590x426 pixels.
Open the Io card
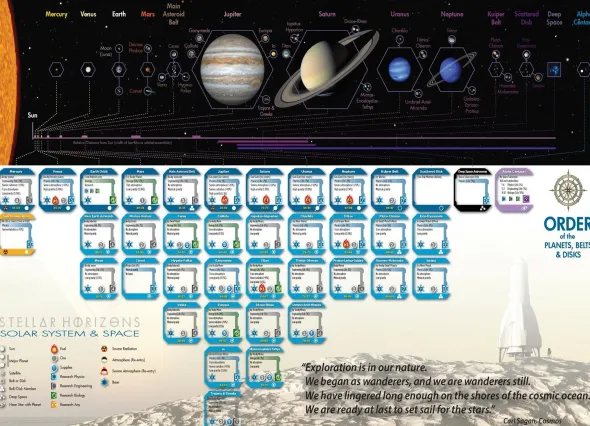point(224,368)
